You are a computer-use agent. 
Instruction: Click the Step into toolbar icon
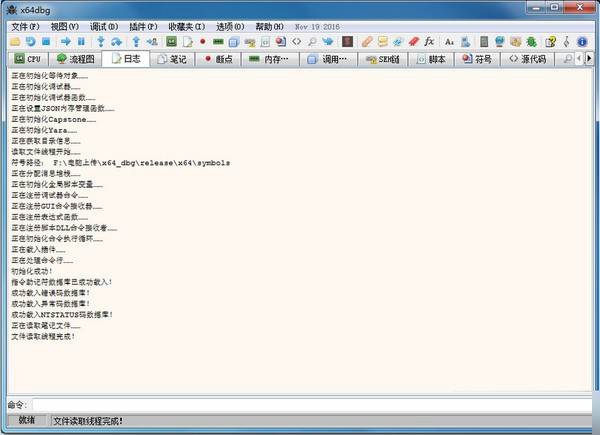[x=101, y=42]
